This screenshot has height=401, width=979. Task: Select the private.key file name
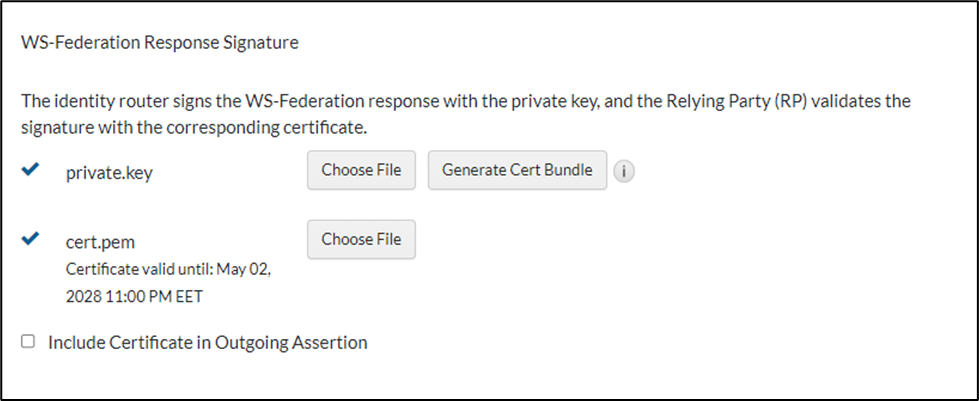point(109,172)
